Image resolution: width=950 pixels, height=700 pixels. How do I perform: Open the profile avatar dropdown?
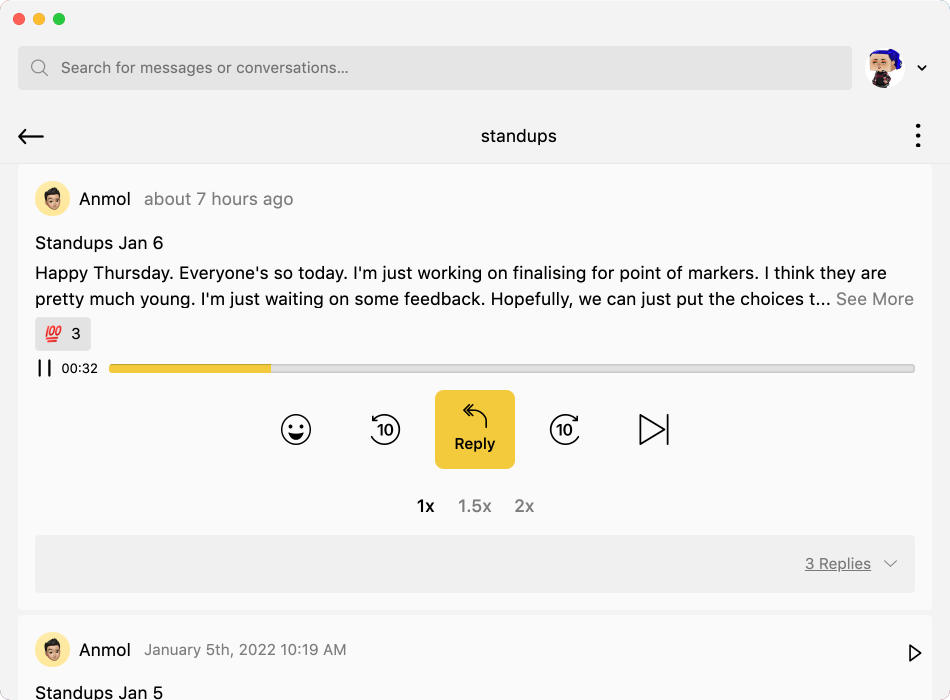pyautogui.click(x=921, y=68)
